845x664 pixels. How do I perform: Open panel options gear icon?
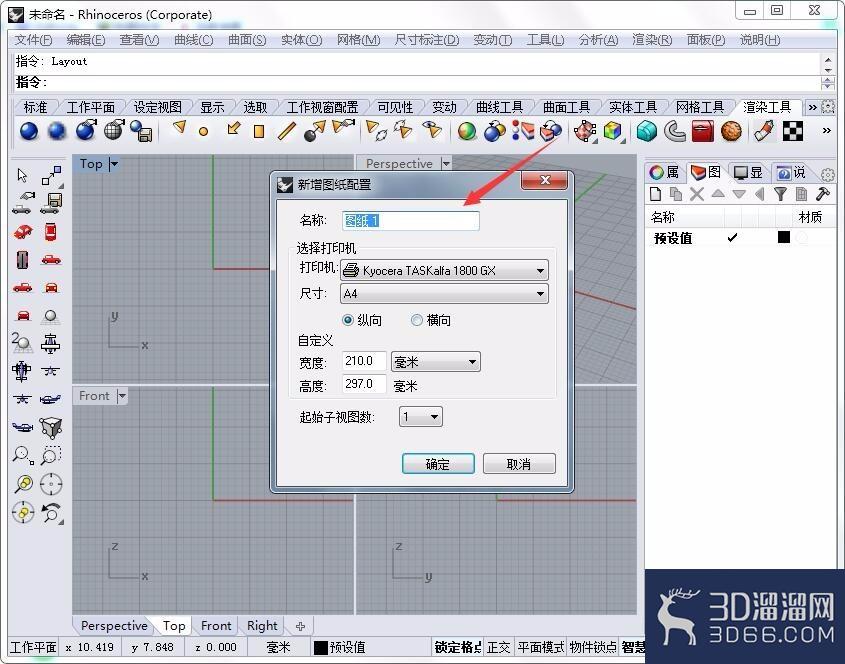click(828, 174)
